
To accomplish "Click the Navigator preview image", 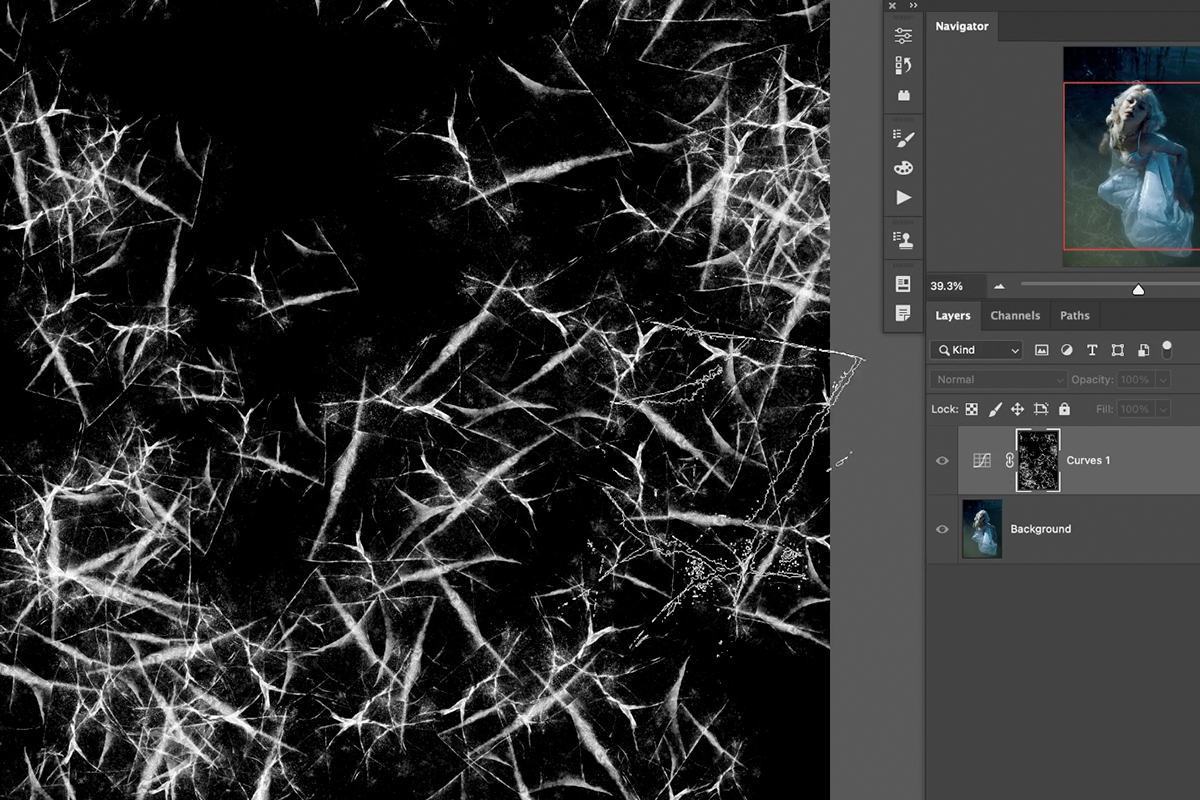I will [1131, 157].
